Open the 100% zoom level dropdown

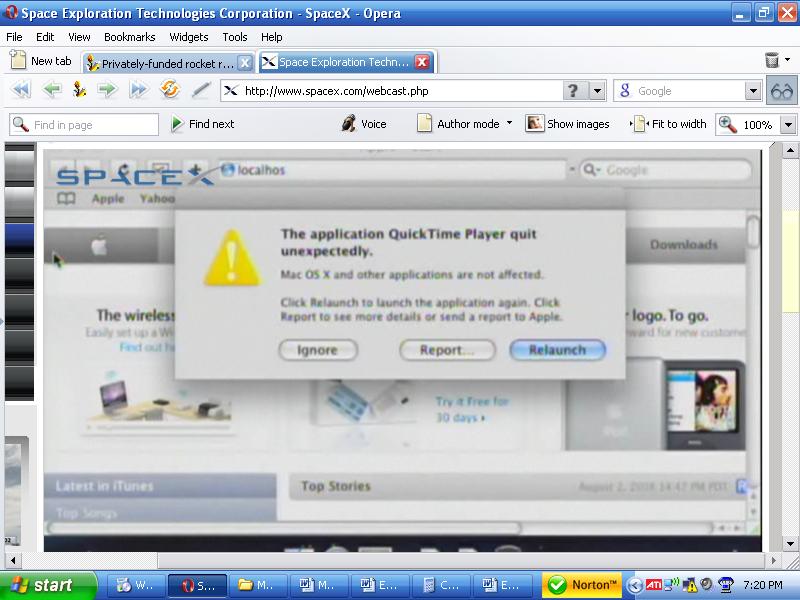pos(787,125)
